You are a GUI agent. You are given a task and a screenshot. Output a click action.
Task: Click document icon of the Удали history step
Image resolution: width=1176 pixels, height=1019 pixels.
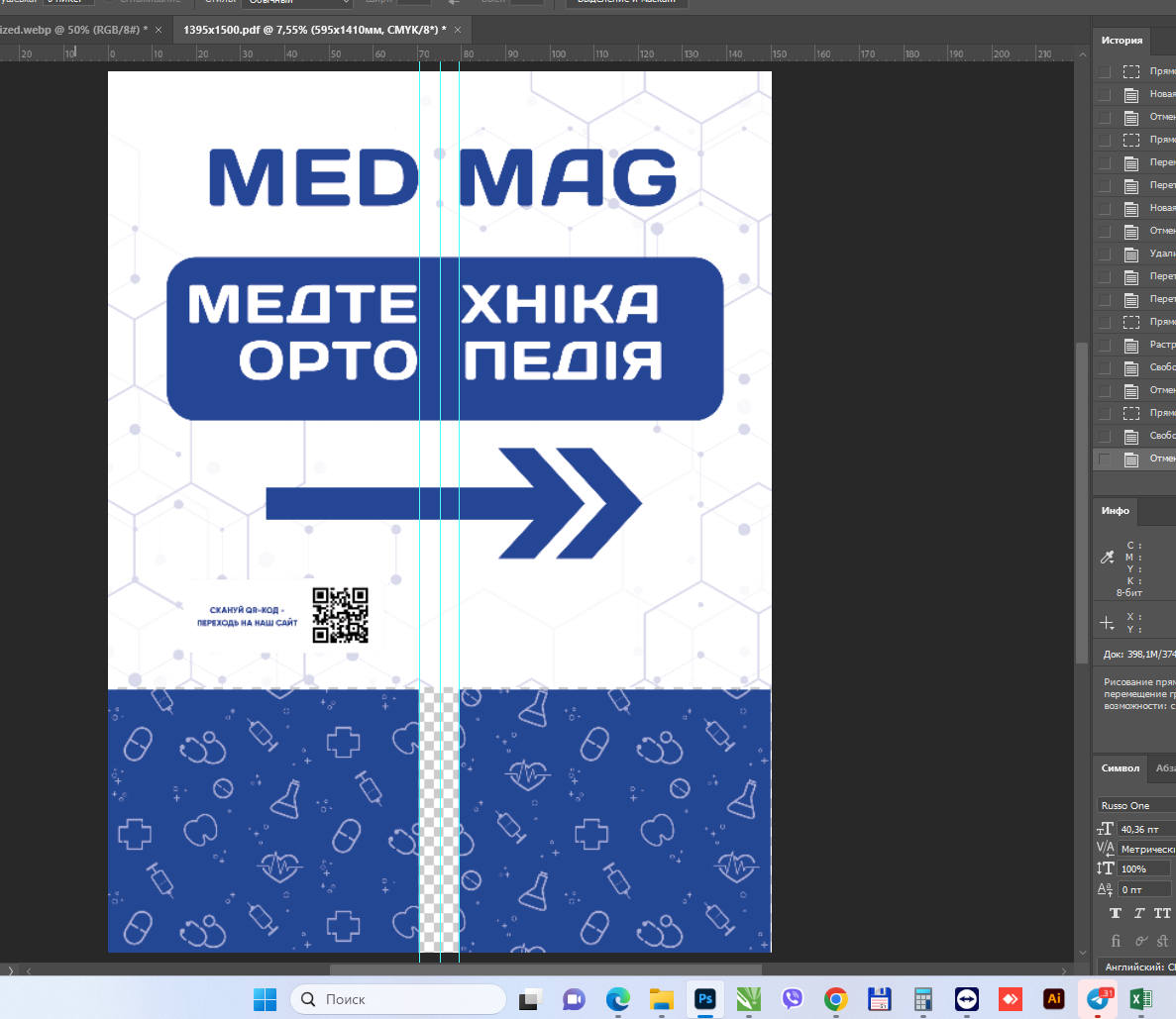tap(1131, 255)
